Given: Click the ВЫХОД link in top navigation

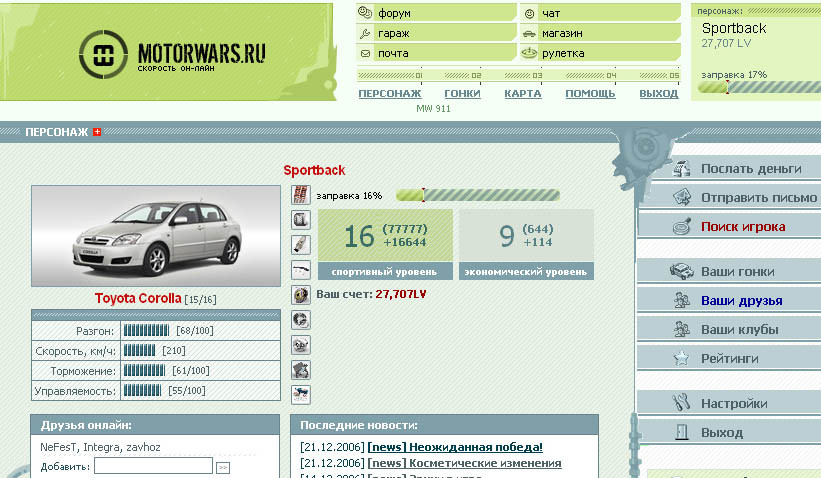Looking at the screenshot, I should tap(659, 94).
